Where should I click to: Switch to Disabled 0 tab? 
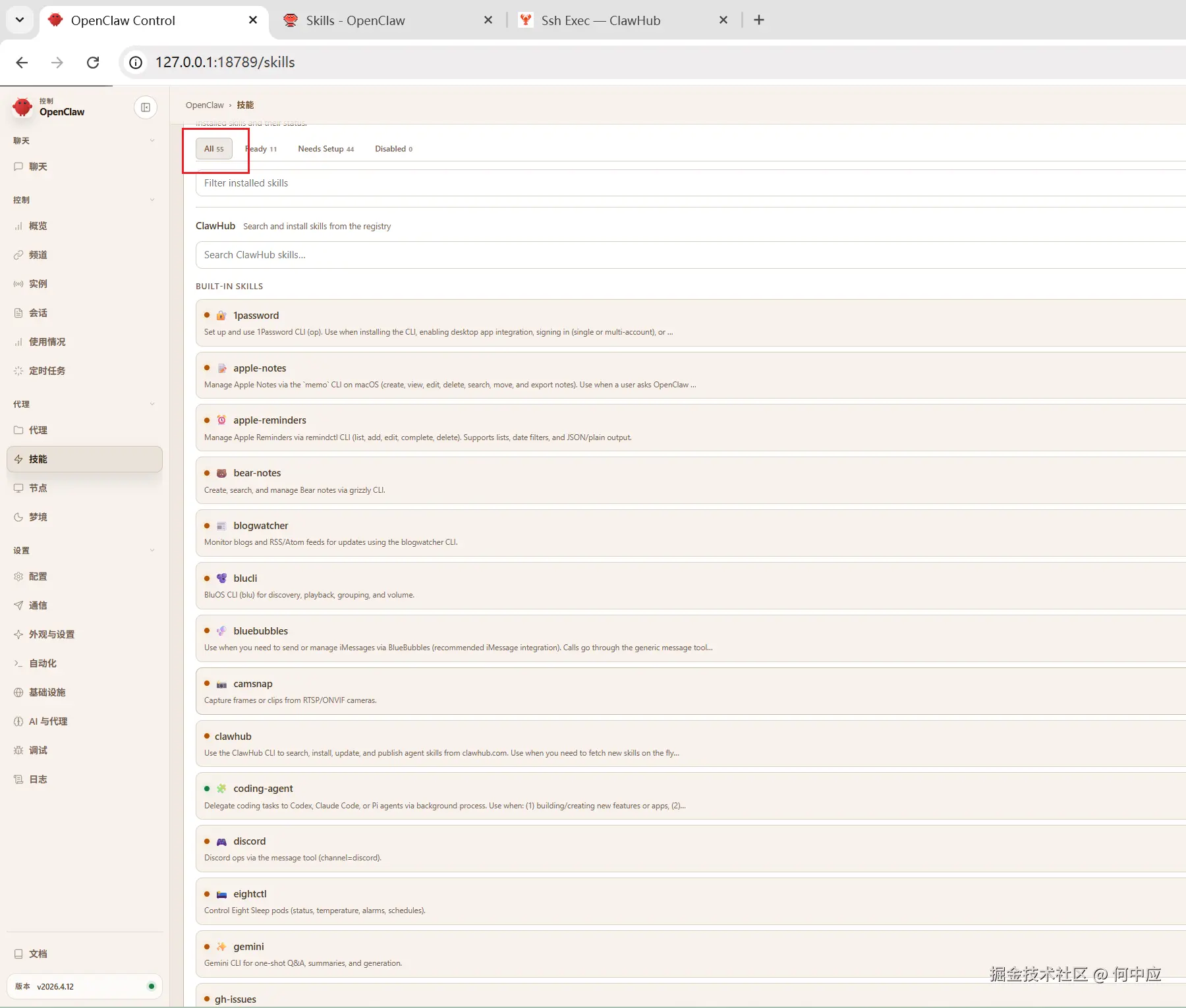[394, 149]
